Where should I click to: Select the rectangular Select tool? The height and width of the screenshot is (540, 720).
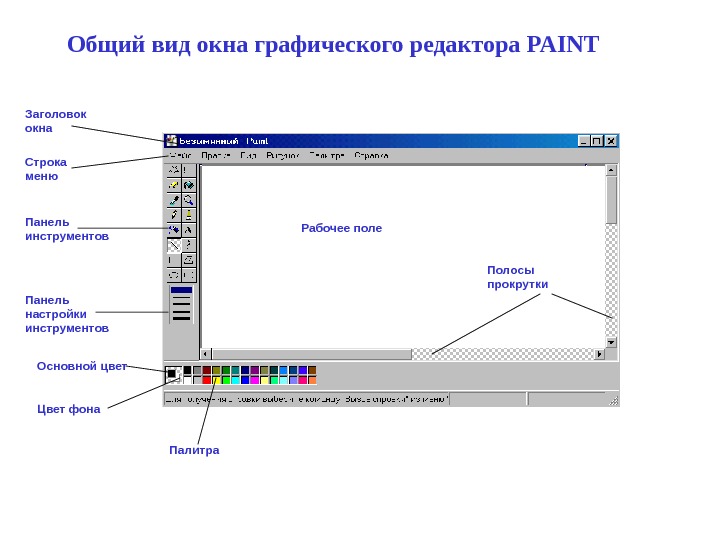point(189,170)
